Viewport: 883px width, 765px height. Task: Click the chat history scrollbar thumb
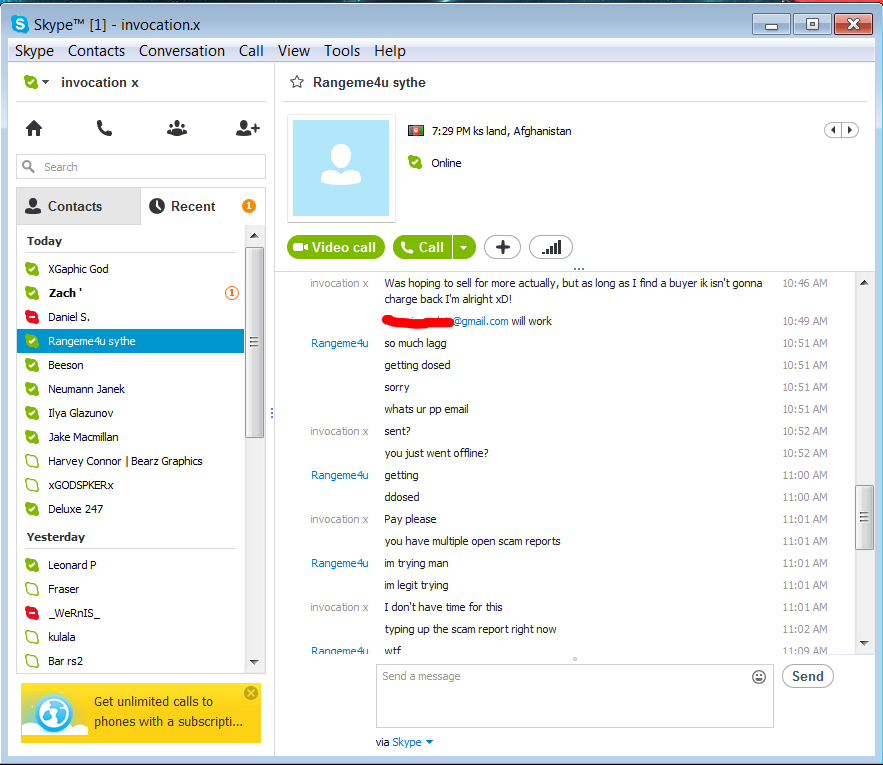(864, 517)
